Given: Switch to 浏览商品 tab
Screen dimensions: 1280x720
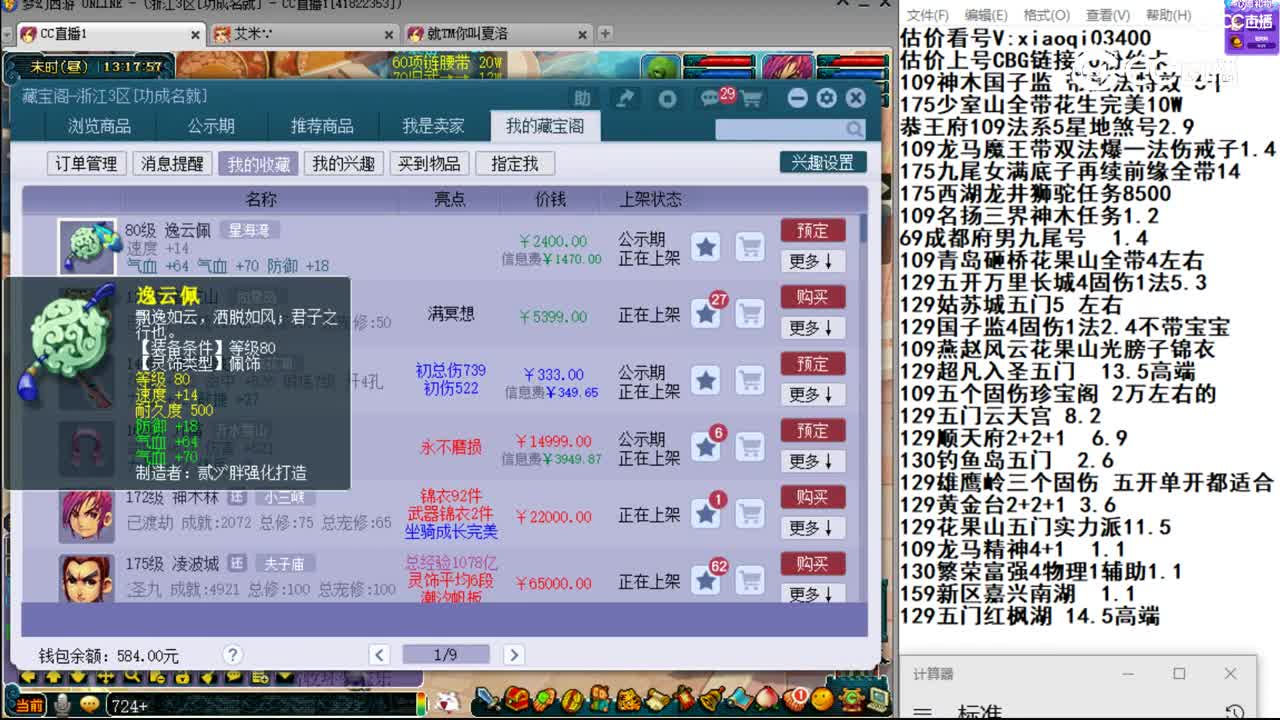Looking at the screenshot, I should click(x=99, y=126).
